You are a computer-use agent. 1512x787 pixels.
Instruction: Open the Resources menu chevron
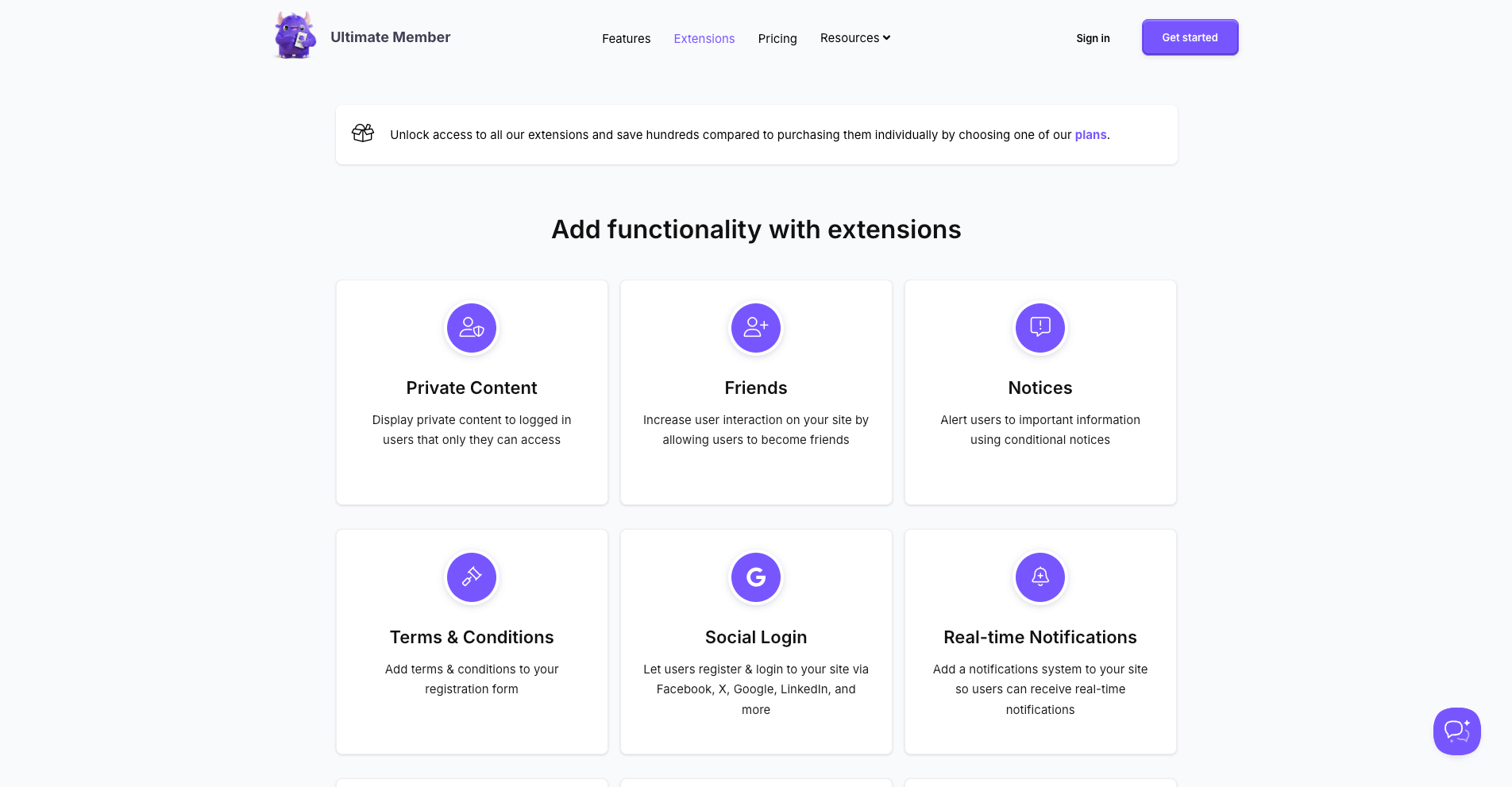click(x=886, y=37)
